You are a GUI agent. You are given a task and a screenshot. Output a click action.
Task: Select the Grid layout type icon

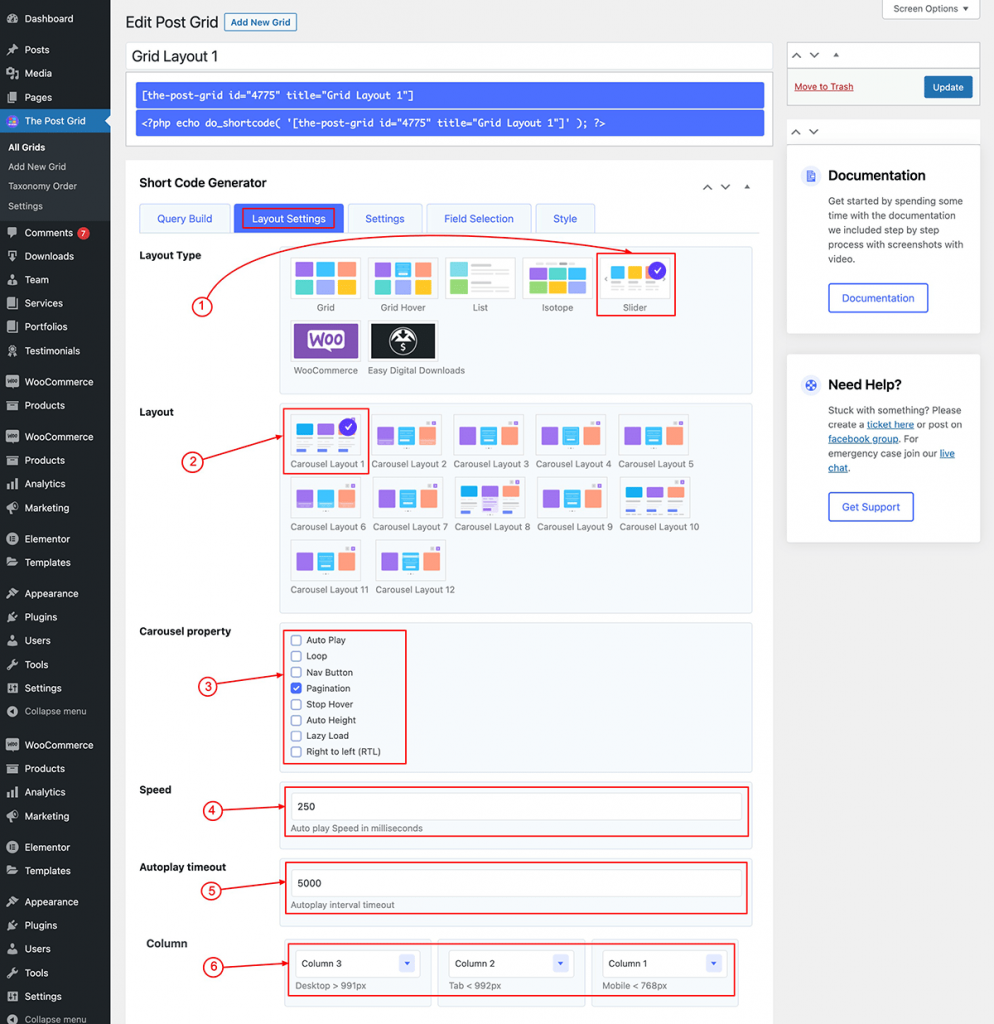pos(325,279)
